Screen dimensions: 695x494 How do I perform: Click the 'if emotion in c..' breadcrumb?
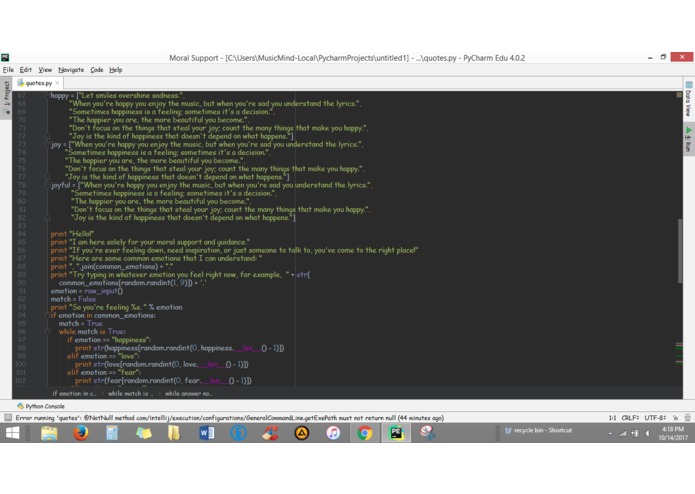pyautogui.click(x=74, y=393)
